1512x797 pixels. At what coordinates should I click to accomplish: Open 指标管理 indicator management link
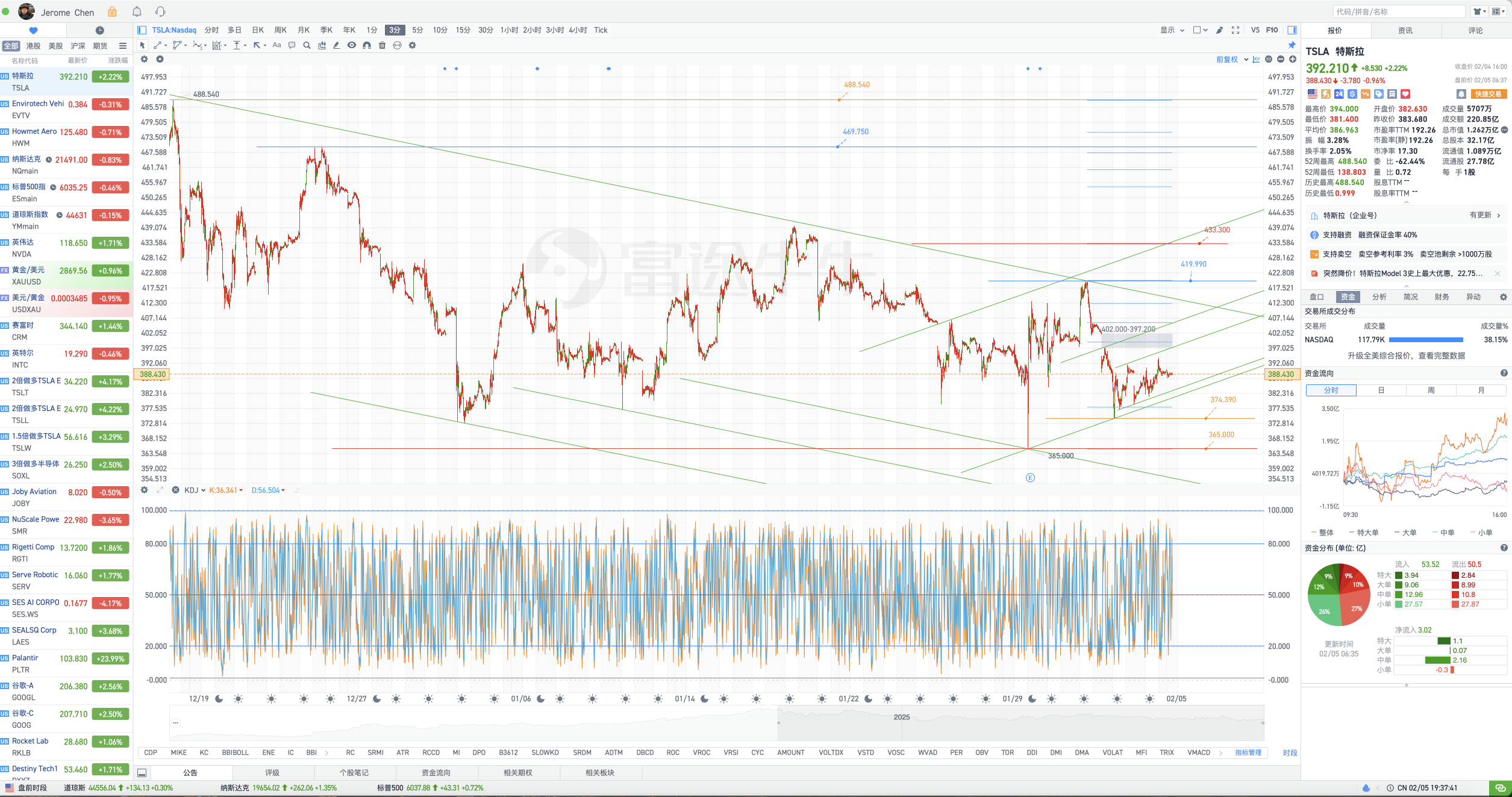1248,752
